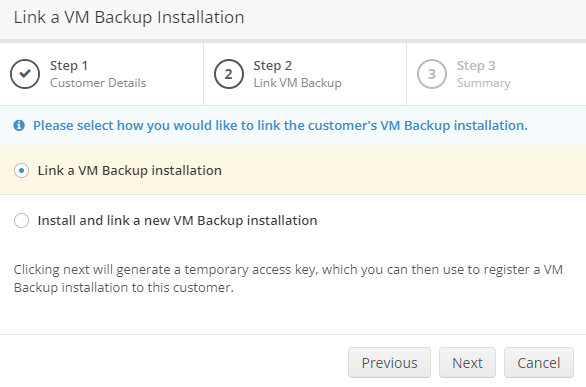
Task: Go to Step 1 Customer Details tab
Action: (x=102, y=74)
